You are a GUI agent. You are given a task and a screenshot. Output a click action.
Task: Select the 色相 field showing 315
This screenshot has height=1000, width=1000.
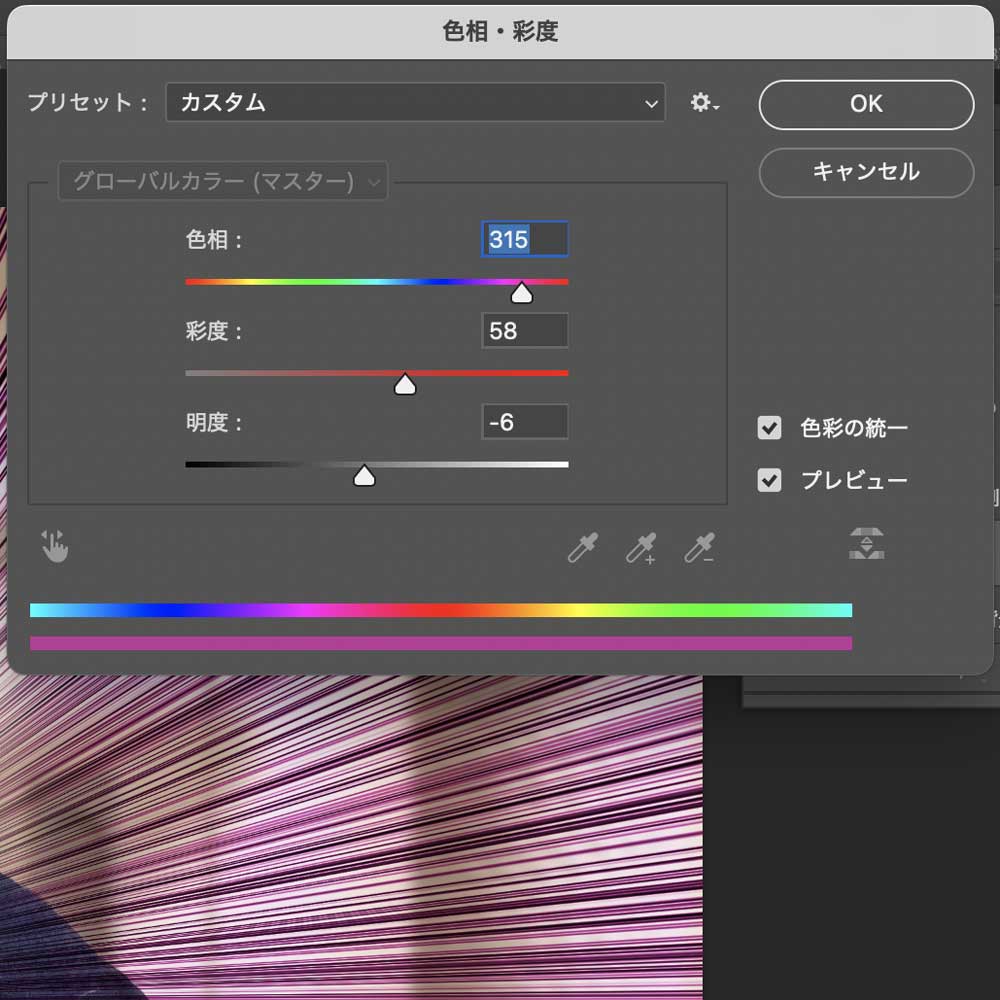point(524,239)
